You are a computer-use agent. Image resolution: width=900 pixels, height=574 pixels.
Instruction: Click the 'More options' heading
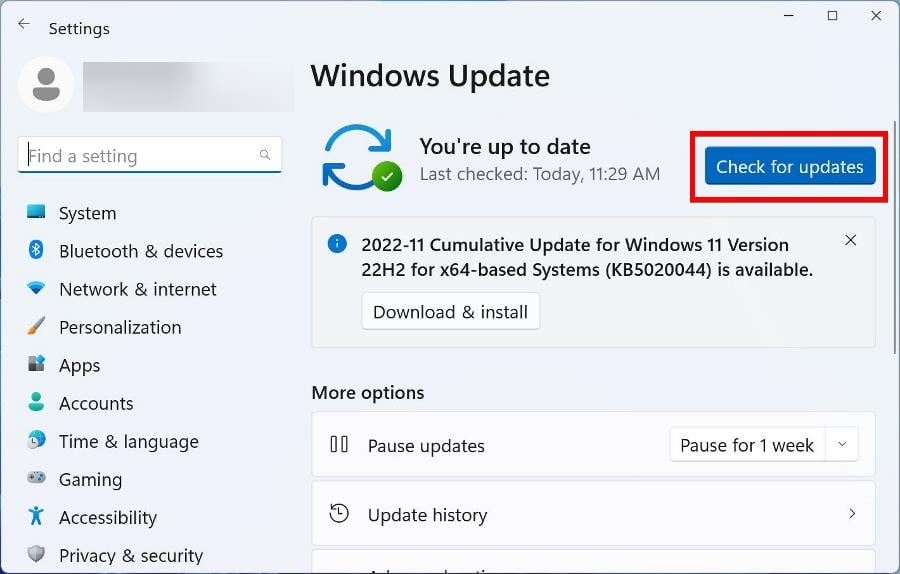(368, 393)
